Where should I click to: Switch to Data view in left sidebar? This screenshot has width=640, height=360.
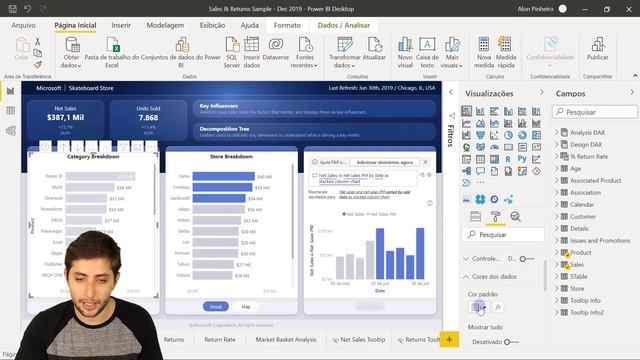click(x=11, y=111)
